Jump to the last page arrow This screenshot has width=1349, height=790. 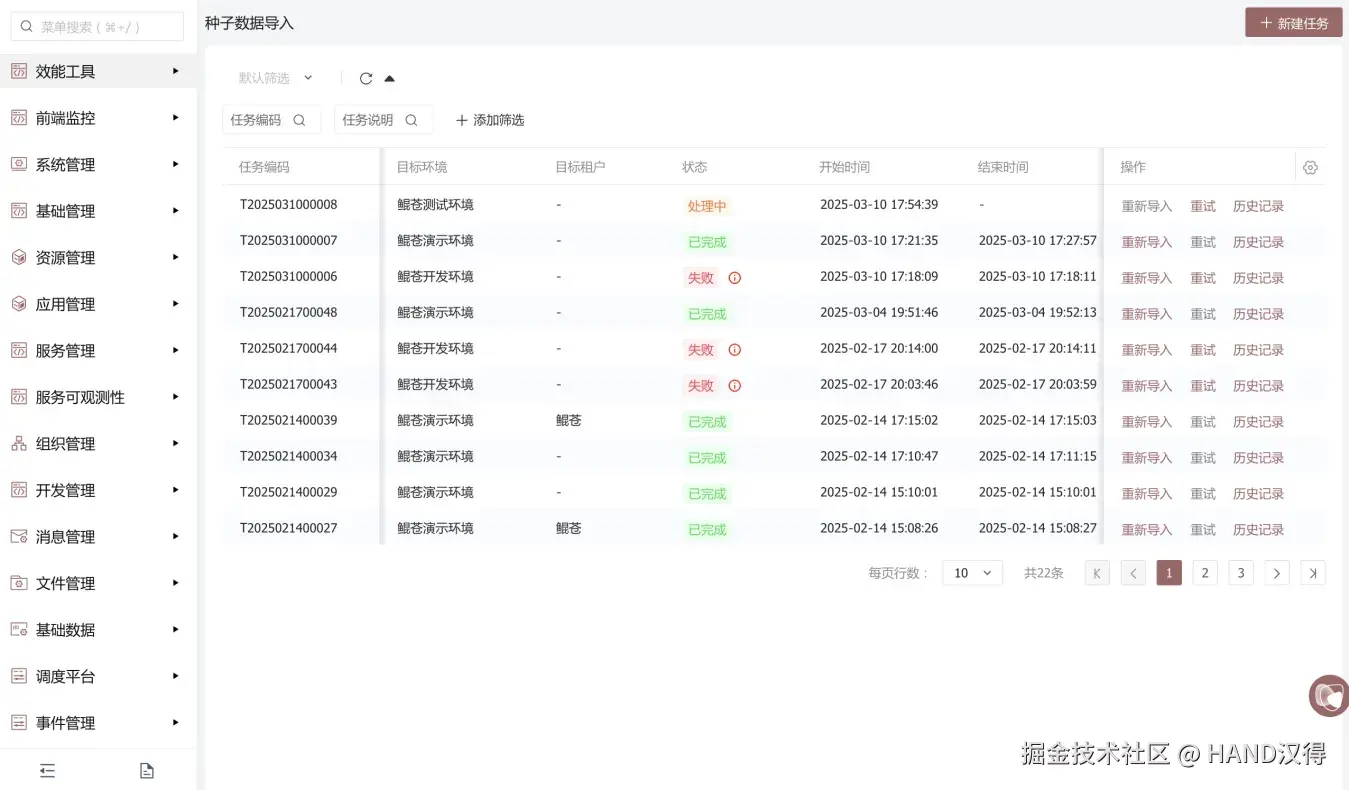(x=1313, y=573)
